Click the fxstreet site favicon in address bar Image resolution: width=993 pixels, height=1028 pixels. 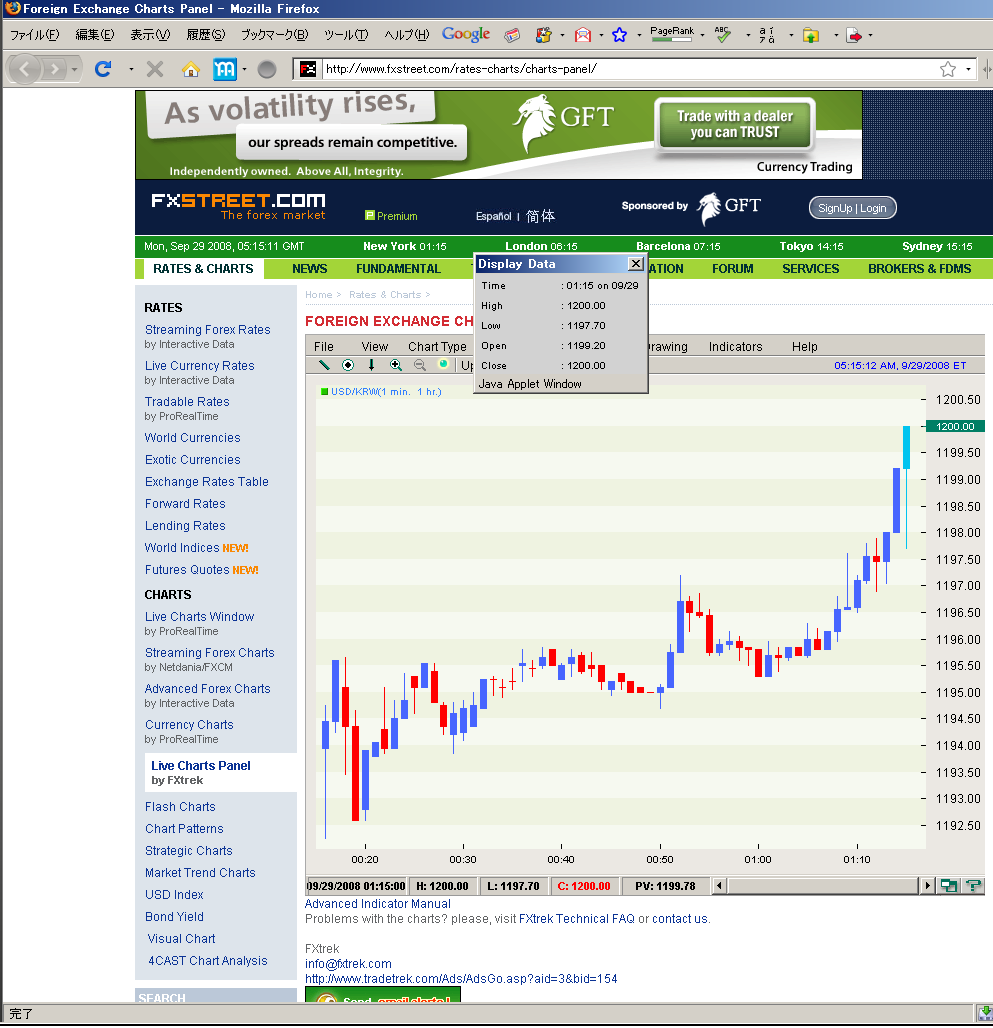tap(308, 69)
